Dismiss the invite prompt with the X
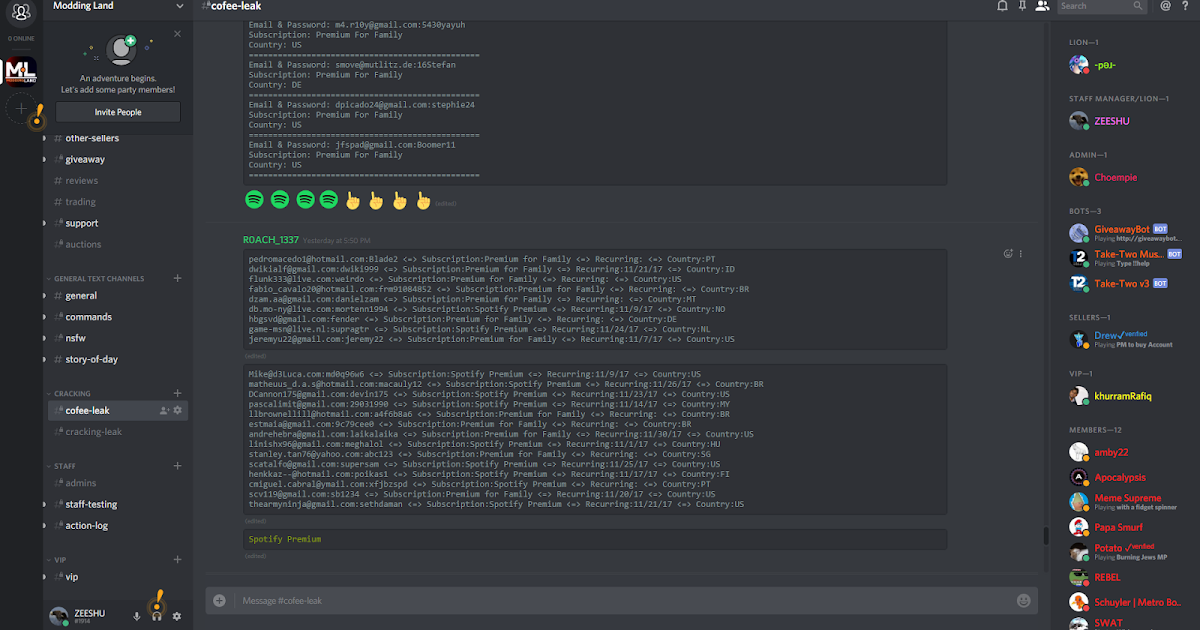 tap(178, 33)
